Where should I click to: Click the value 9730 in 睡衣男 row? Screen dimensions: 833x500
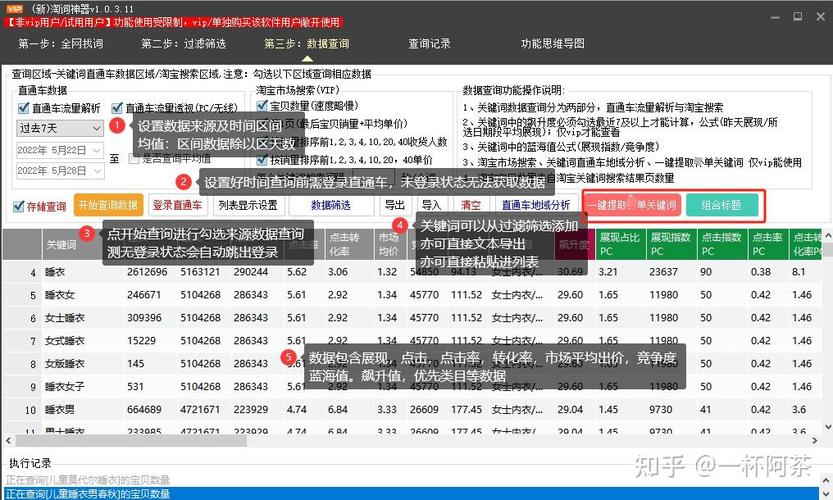click(661, 410)
